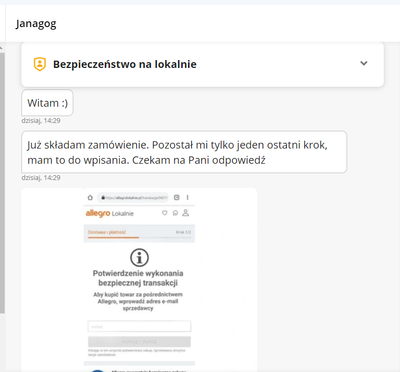
Task: Click address bar in embedded phone screenshot
Action: pos(133,197)
